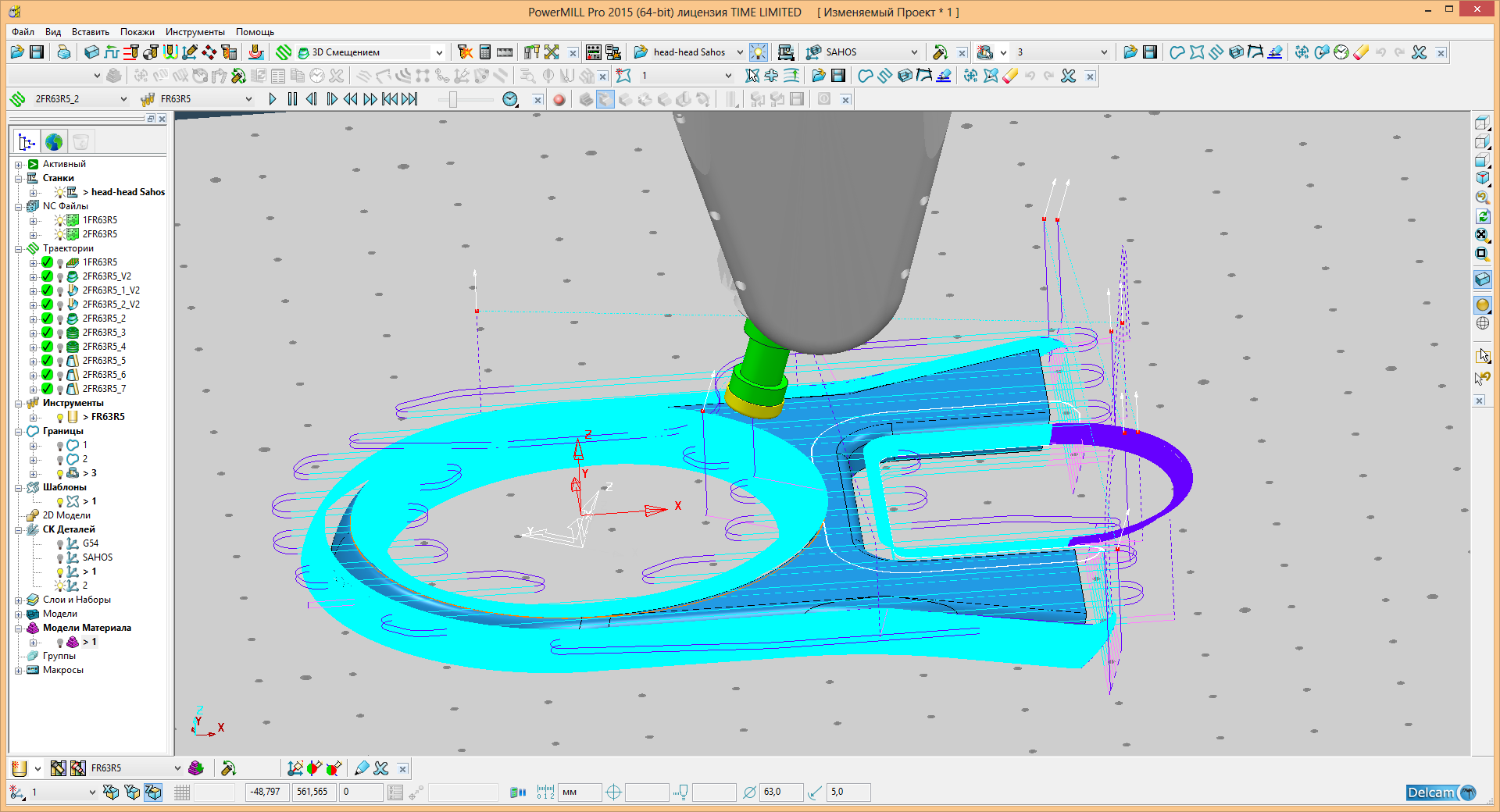Save project with the floppy disk icon
The image size is (1500, 812).
point(37,52)
